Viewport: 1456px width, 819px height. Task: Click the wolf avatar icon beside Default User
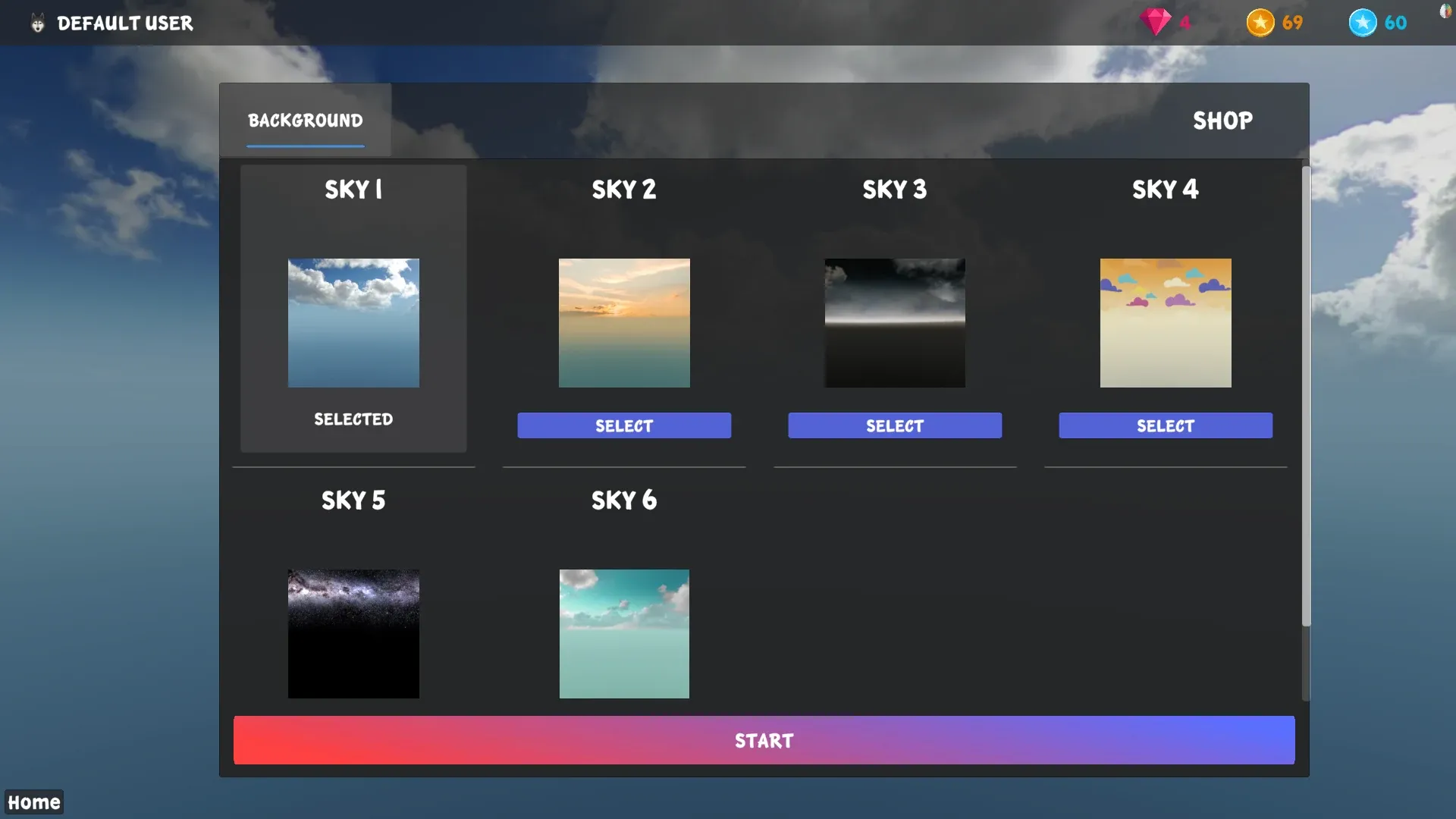pyautogui.click(x=37, y=24)
